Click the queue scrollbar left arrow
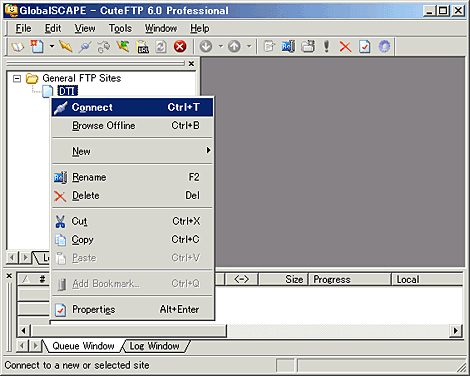 click(x=23, y=331)
